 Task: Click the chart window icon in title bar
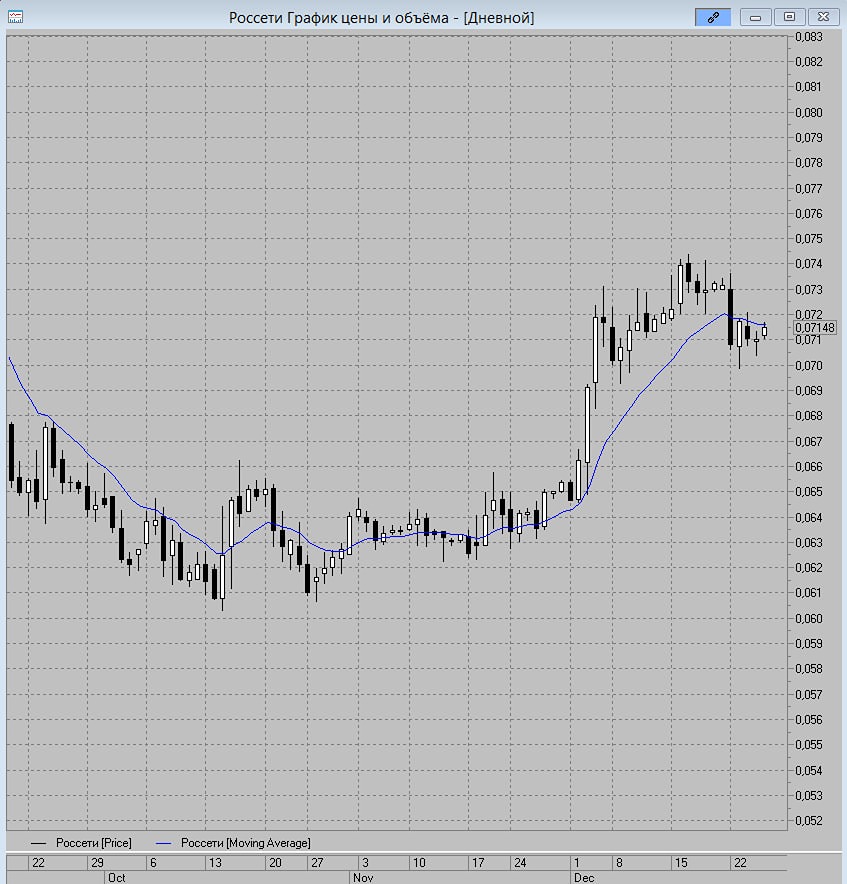[15, 17]
